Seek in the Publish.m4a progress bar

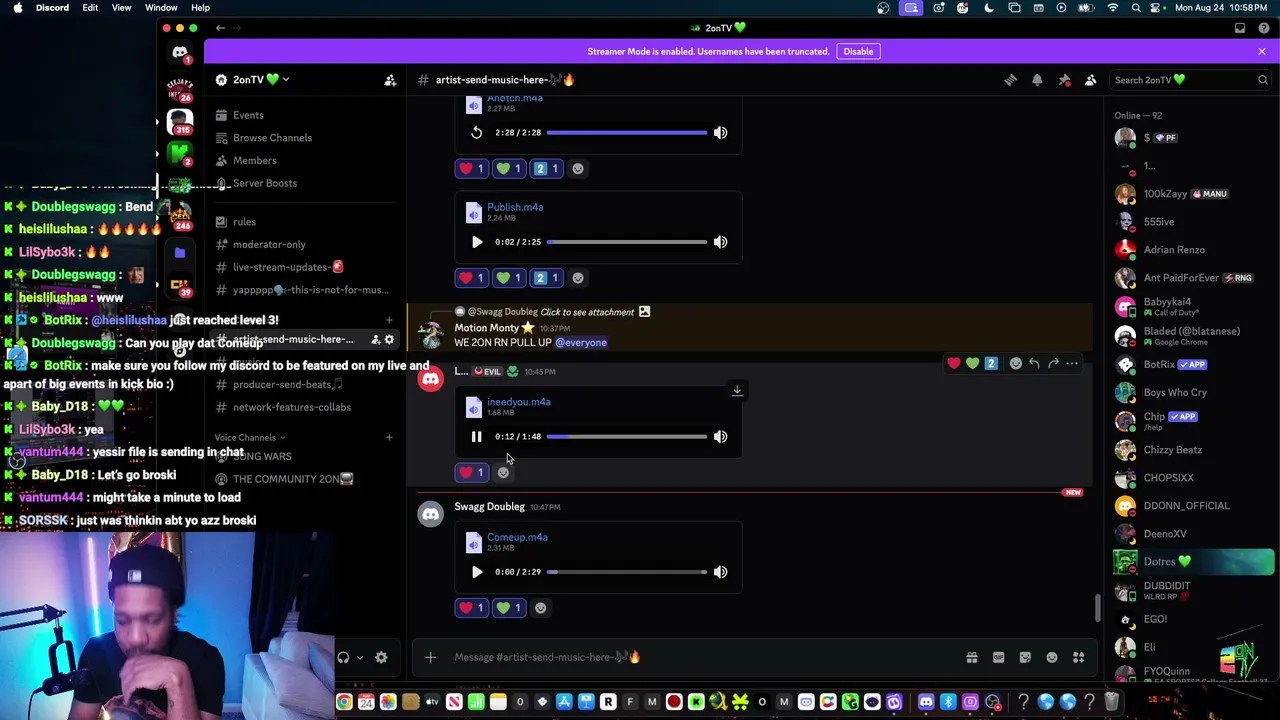coord(627,242)
